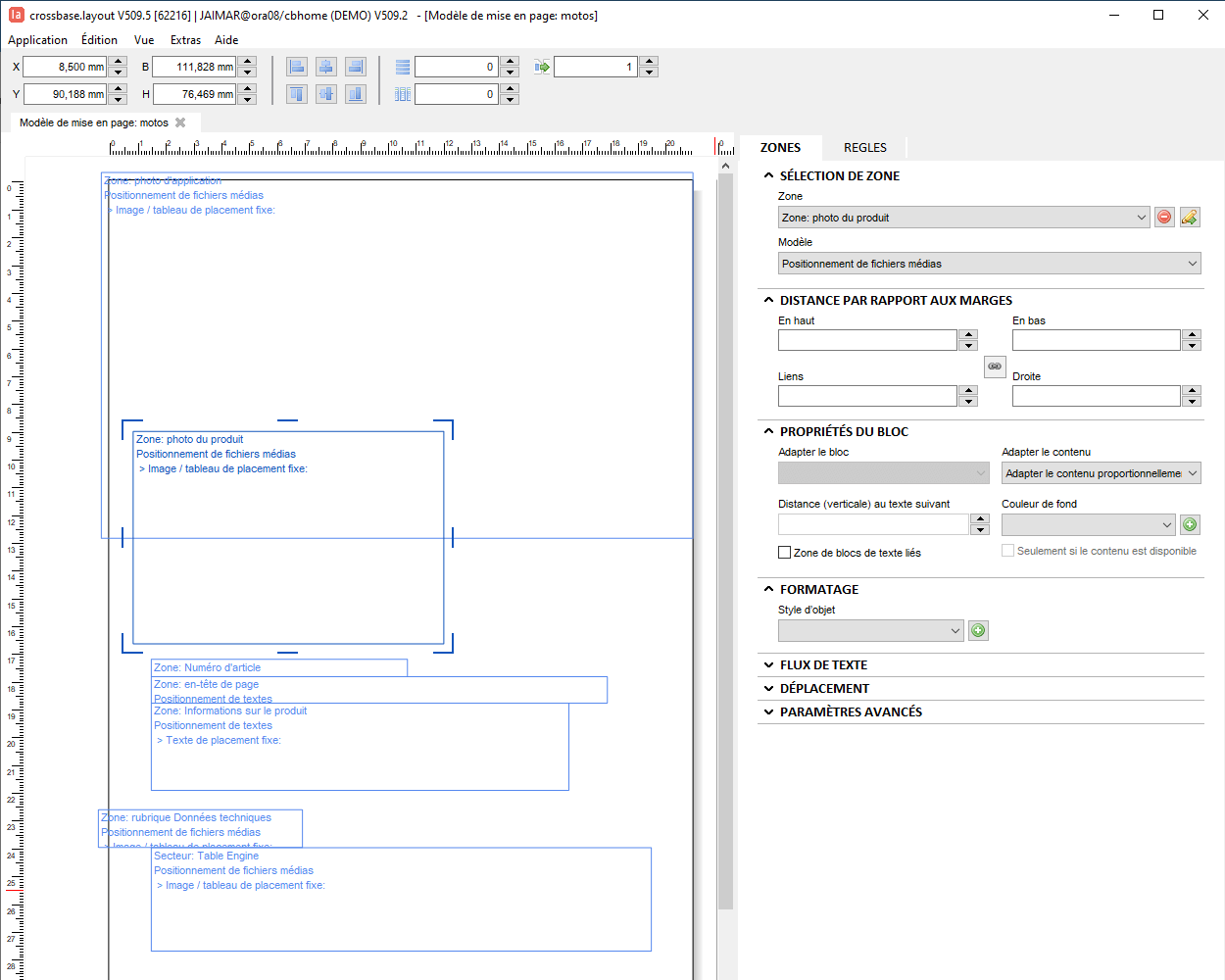Viewport: 1225px width, 980px height.
Task: Switch to the REGLES tab
Action: (865, 148)
